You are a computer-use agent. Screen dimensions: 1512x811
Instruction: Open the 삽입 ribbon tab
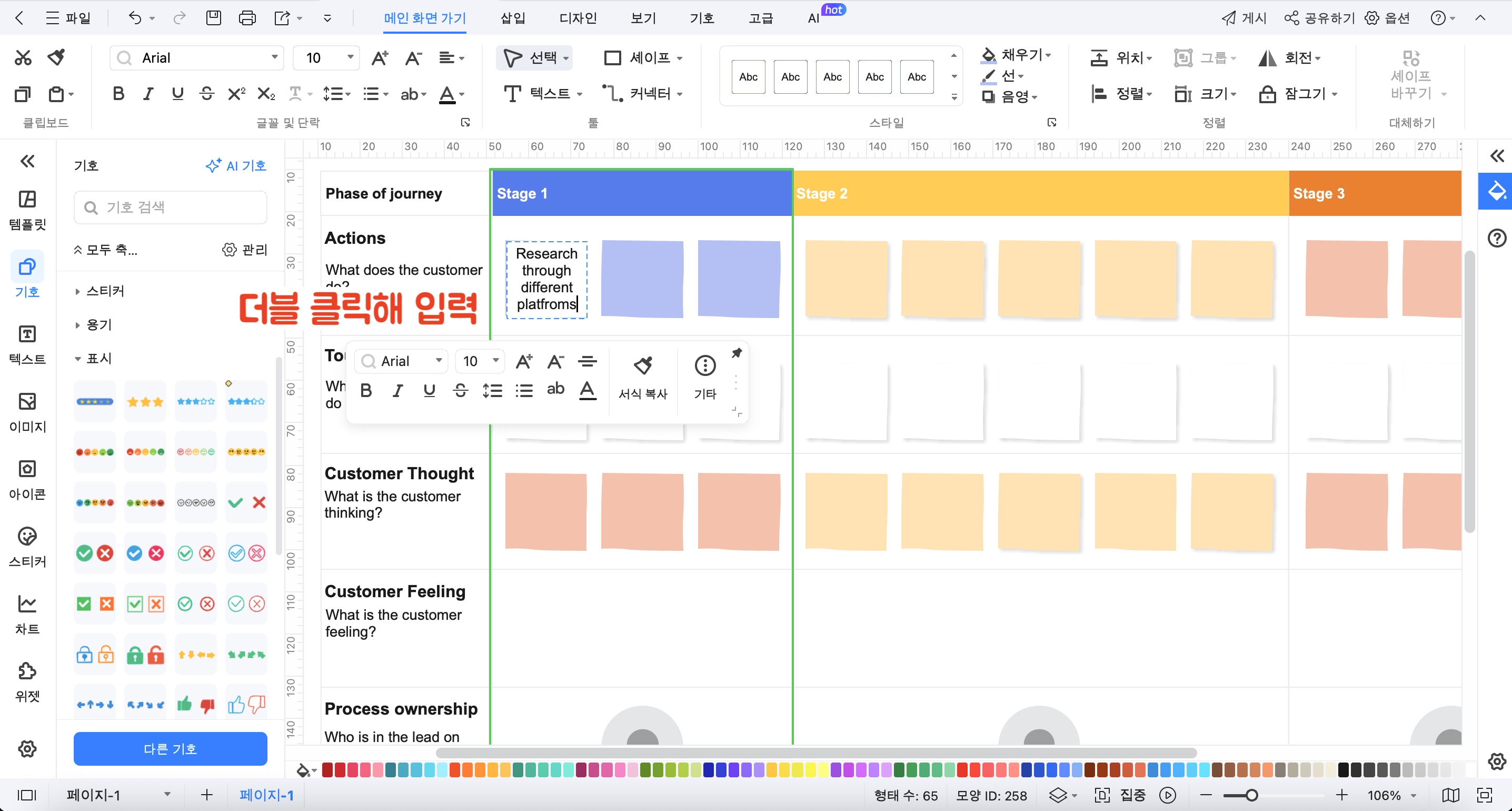(512, 18)
